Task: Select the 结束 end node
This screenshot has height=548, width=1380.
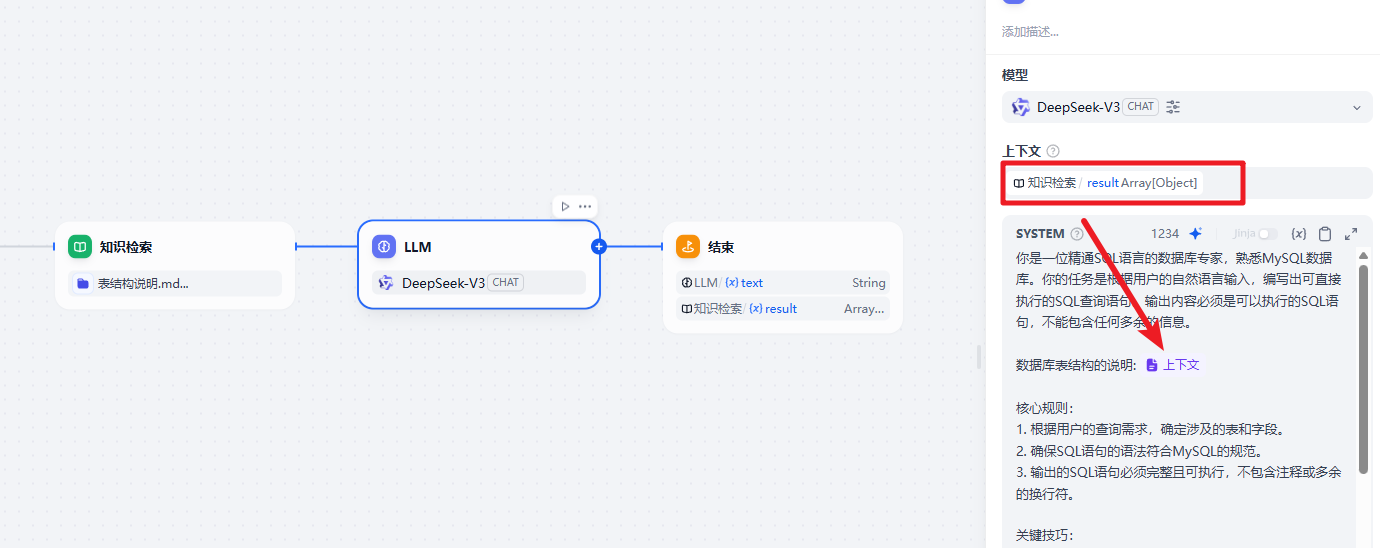Action: coord(782,247)
